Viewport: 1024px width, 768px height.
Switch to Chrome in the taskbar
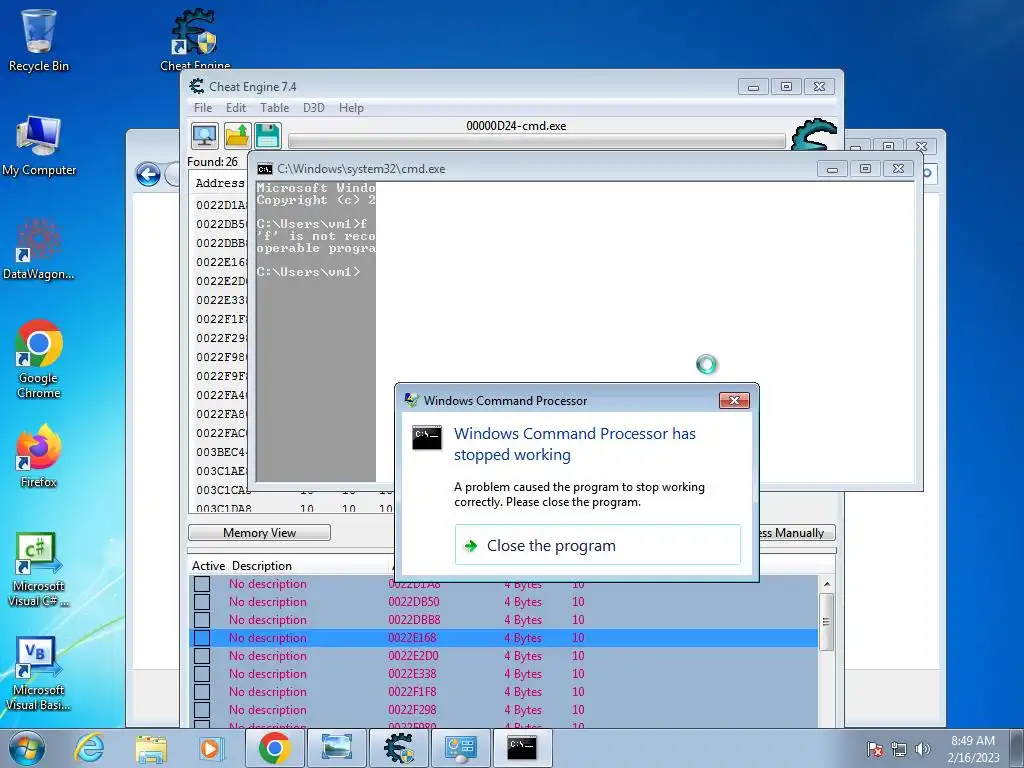274,748
